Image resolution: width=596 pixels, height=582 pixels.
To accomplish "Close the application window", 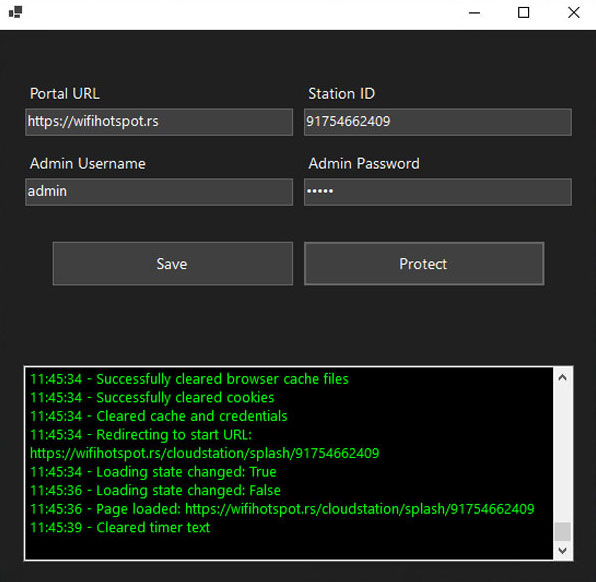I will point(574,13).
